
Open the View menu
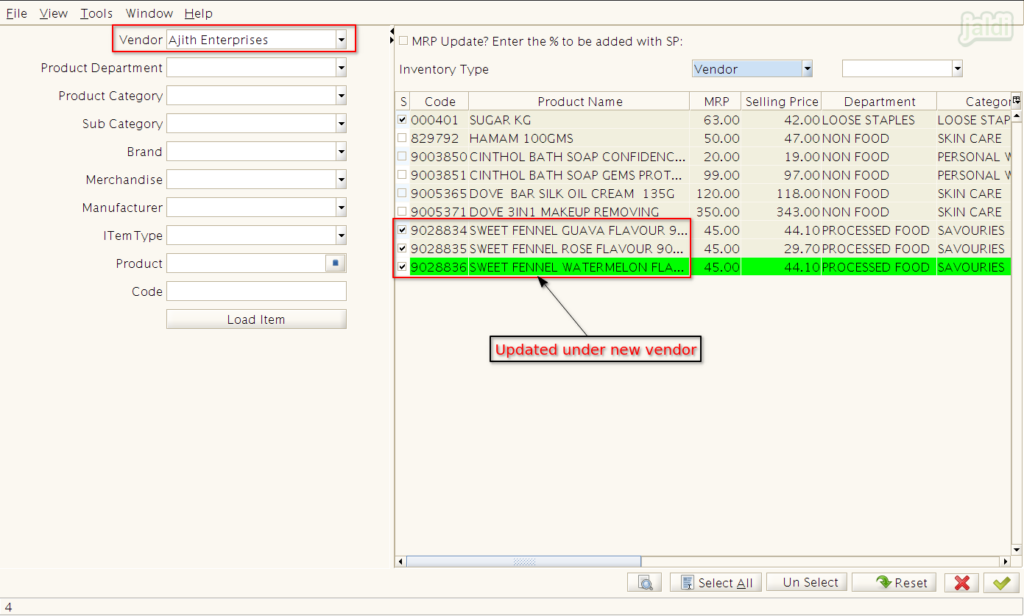54,13
